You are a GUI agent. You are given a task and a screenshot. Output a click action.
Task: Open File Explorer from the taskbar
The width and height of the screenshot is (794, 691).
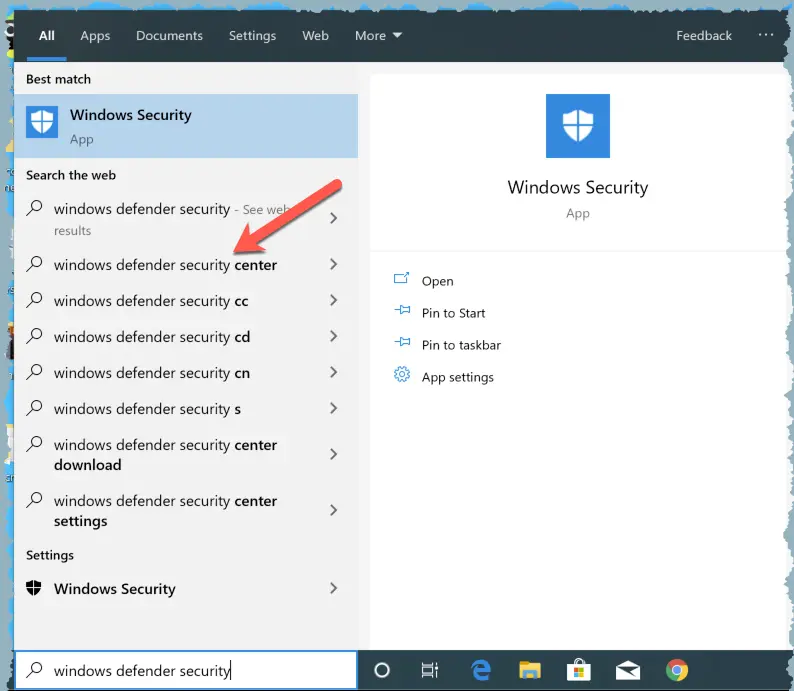pos(529,671)
